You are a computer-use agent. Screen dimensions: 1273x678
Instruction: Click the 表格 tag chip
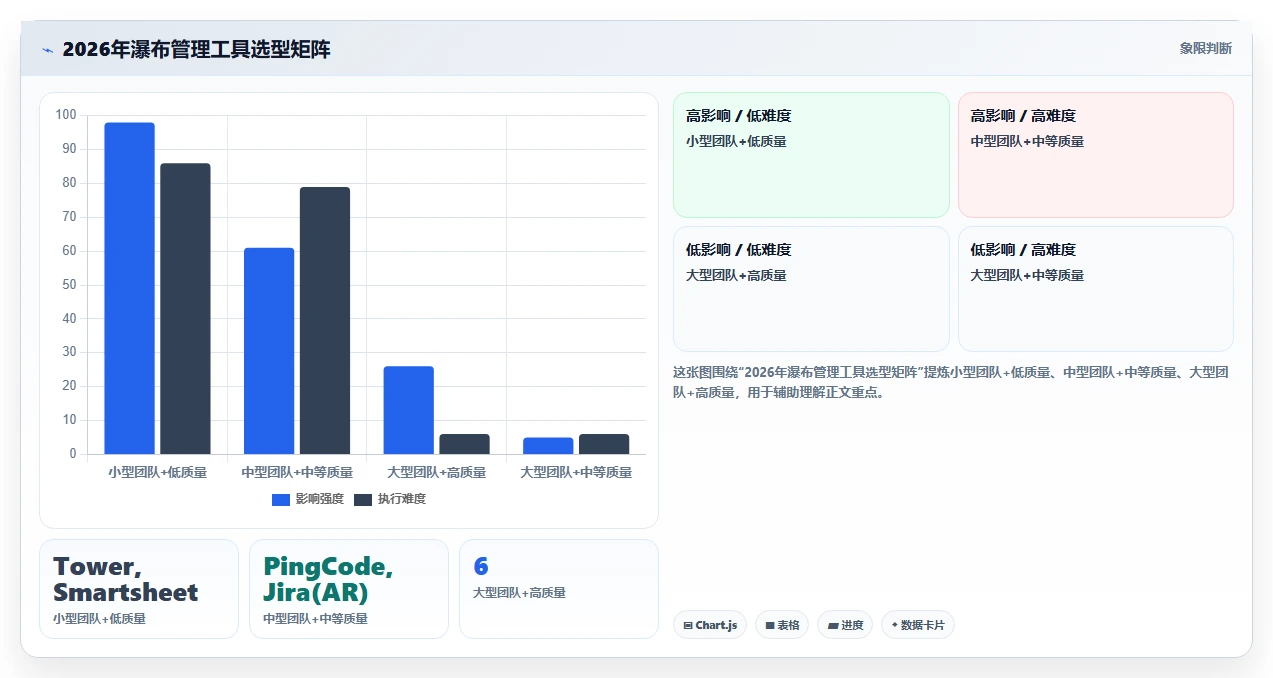[782, 625]
